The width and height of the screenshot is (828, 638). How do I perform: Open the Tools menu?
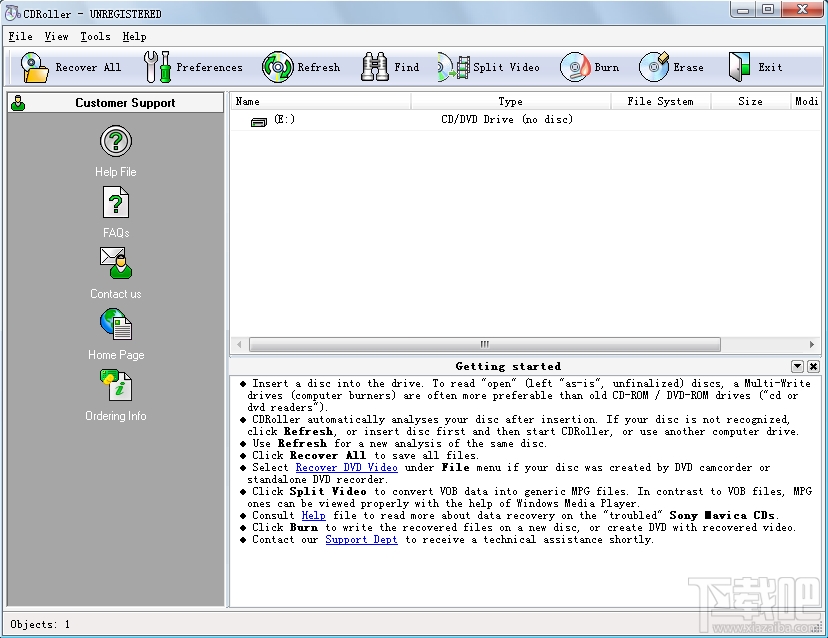pyautogui.click(x=95, y=36)
